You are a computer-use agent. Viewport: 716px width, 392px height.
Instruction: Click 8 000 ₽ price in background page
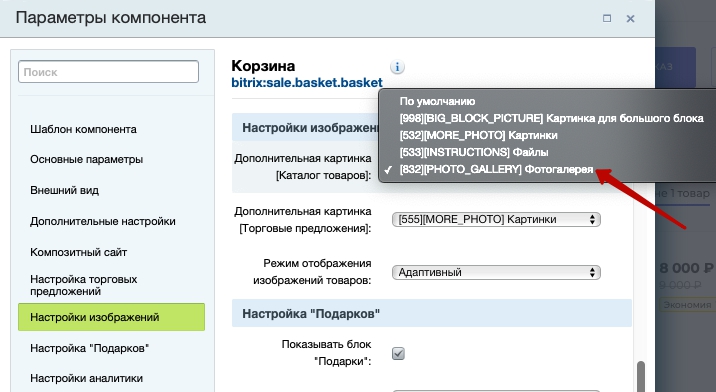click(x=686, y=268)
